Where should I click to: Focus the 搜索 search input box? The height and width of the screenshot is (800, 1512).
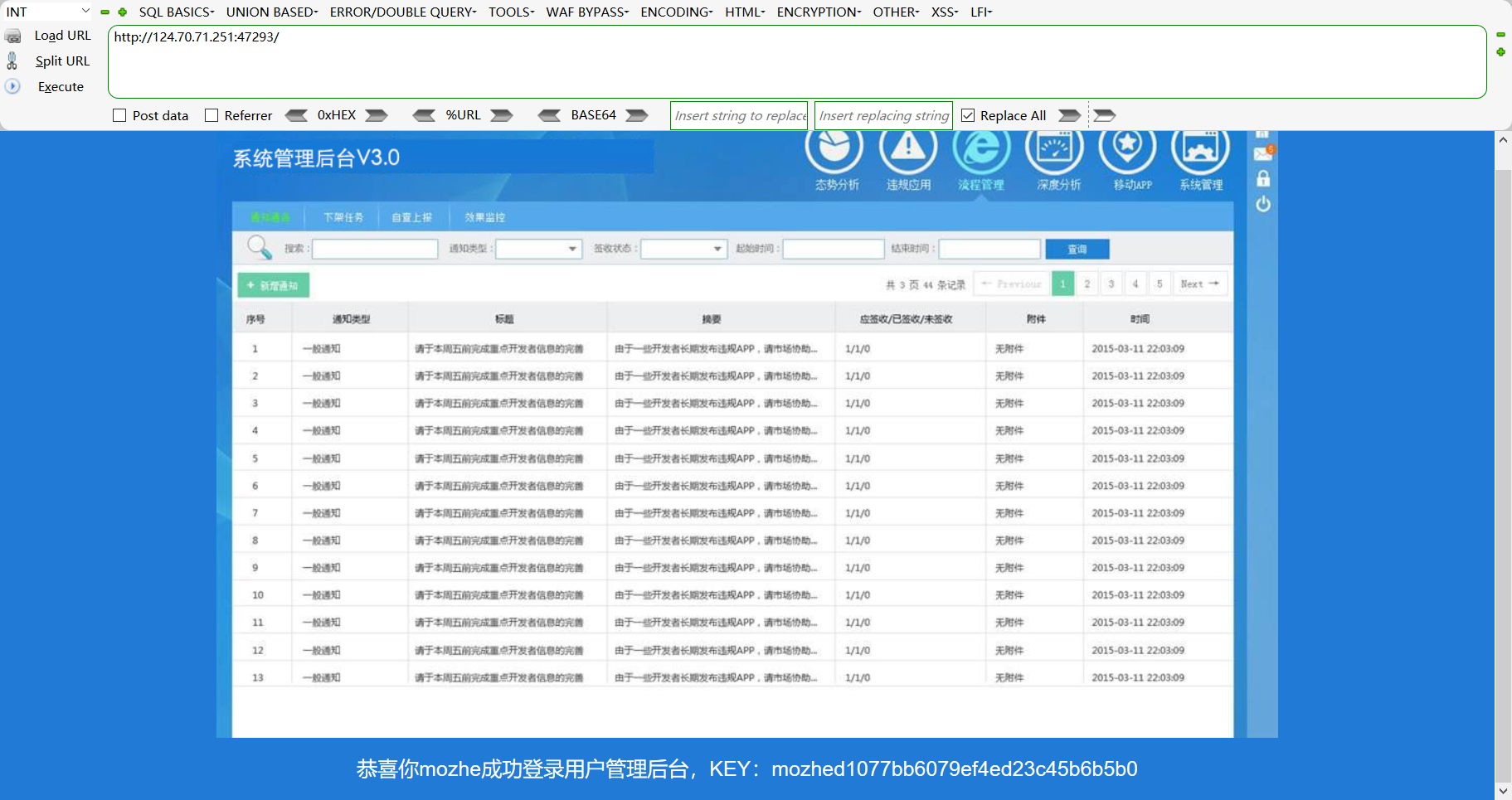375,249
